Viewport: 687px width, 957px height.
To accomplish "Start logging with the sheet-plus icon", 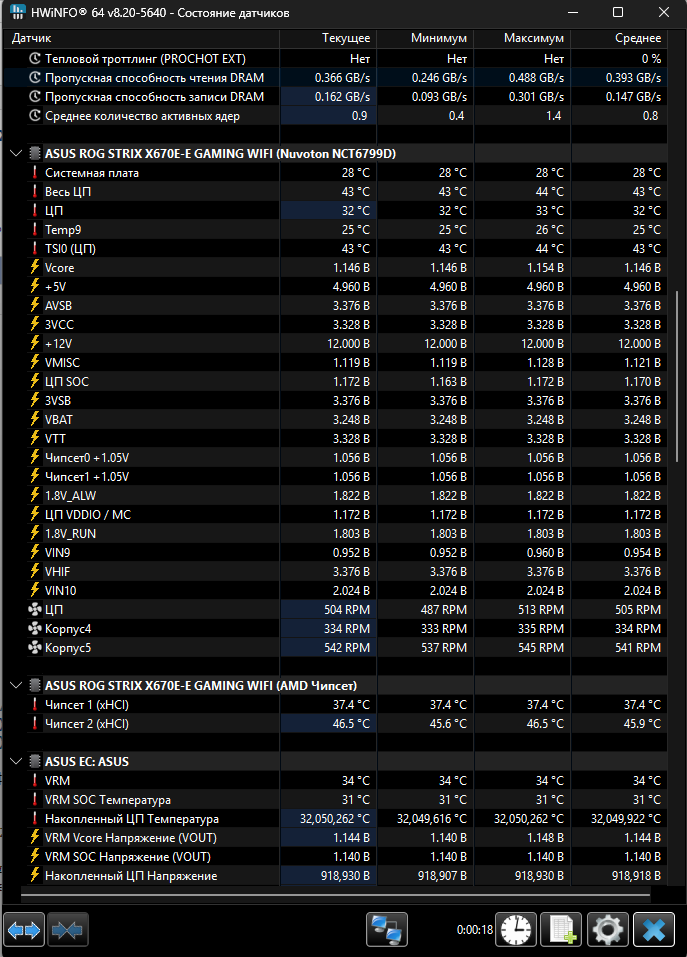I will tap(562, 930).
